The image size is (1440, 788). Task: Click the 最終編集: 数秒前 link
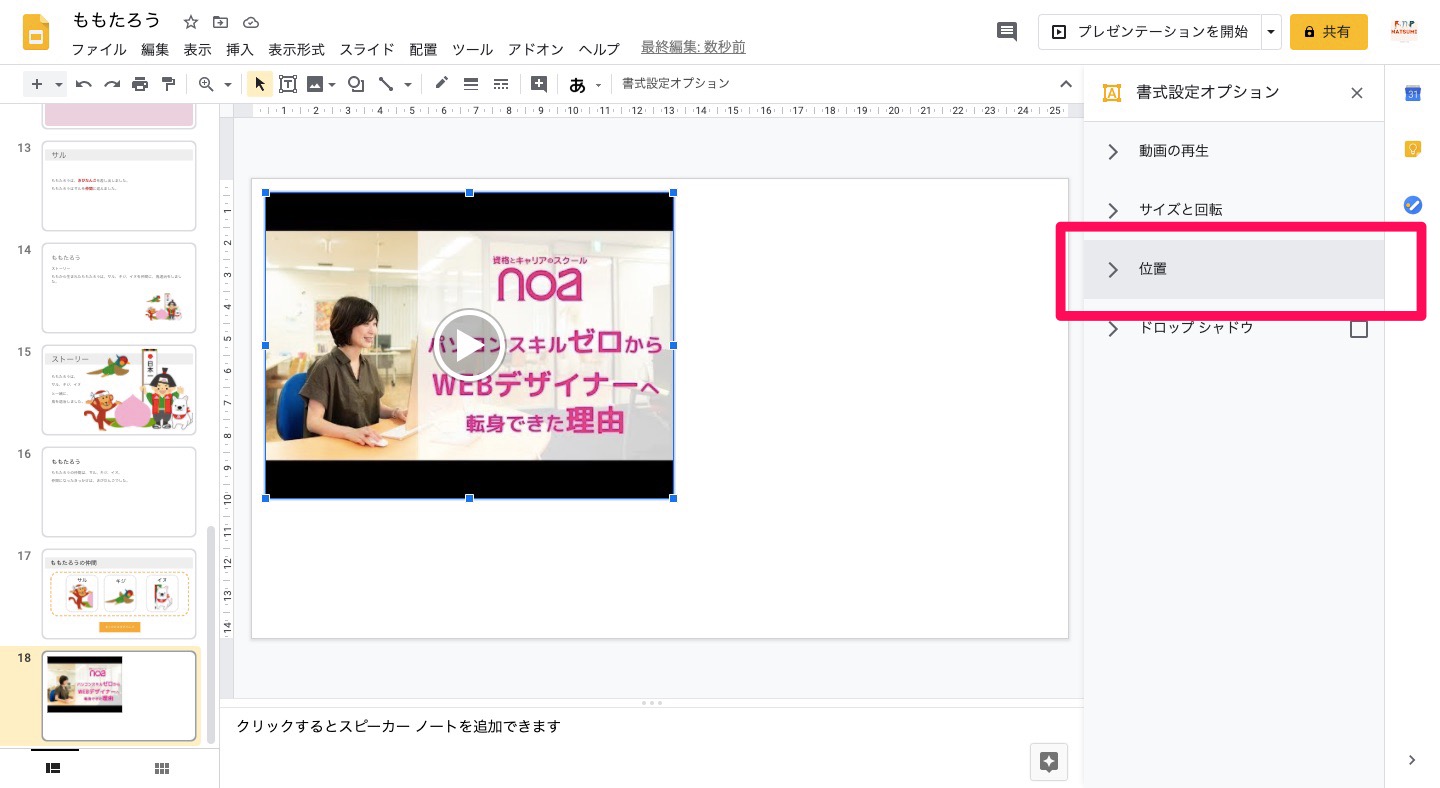(693, 48)
